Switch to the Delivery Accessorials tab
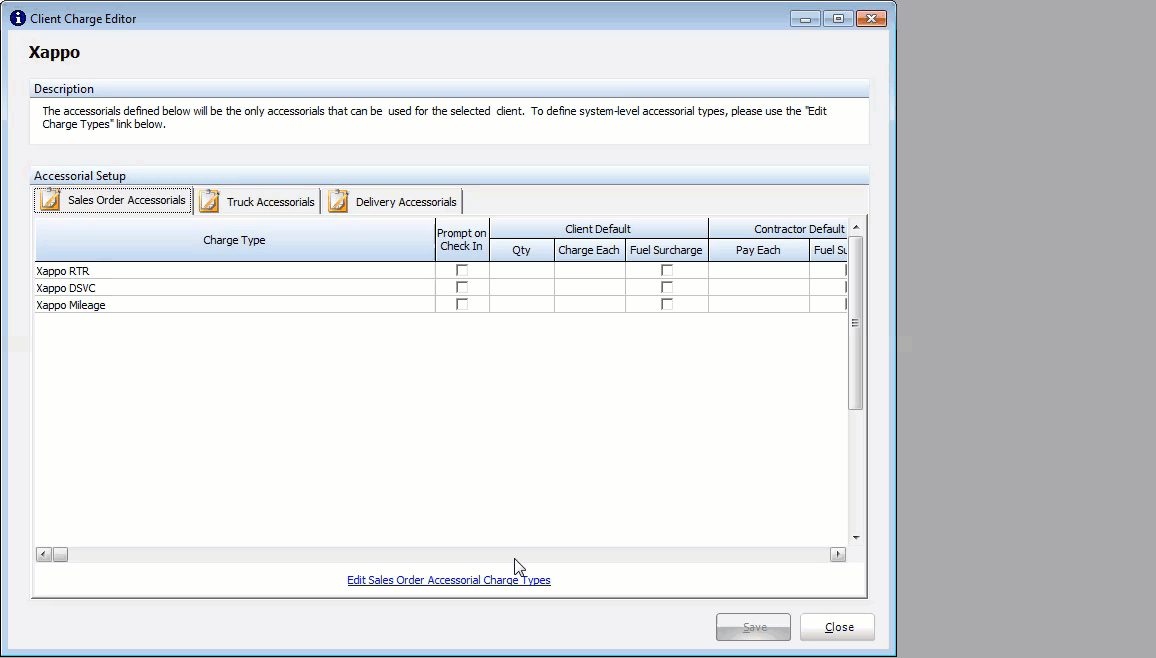Viewport: 1156px width, 658px height. pyautogui.click(x=392, y=201)
